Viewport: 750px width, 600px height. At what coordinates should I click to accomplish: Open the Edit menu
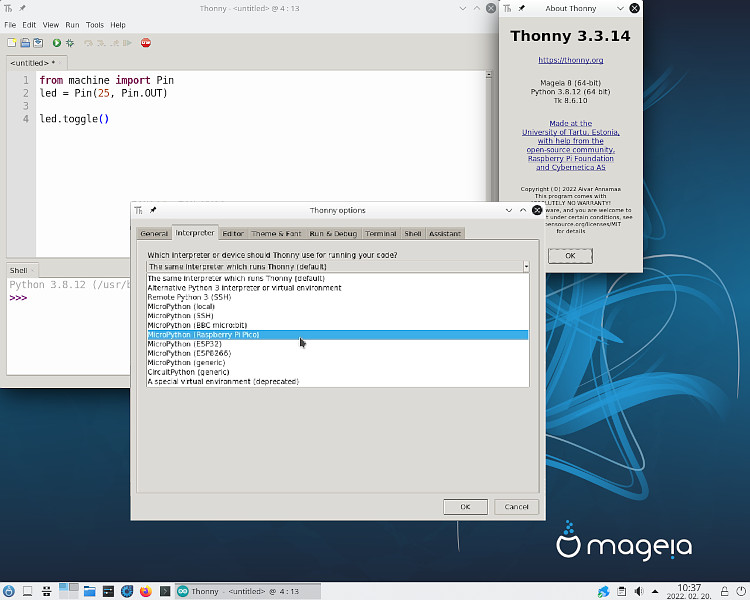[x=29, y=25]
